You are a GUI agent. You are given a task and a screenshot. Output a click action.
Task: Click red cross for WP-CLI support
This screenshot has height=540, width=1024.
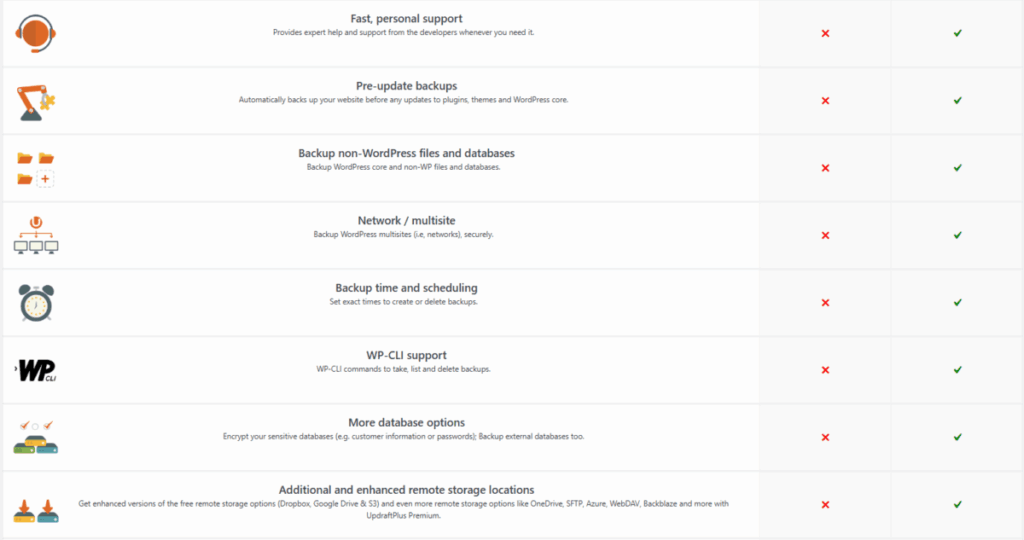point(825,370)
